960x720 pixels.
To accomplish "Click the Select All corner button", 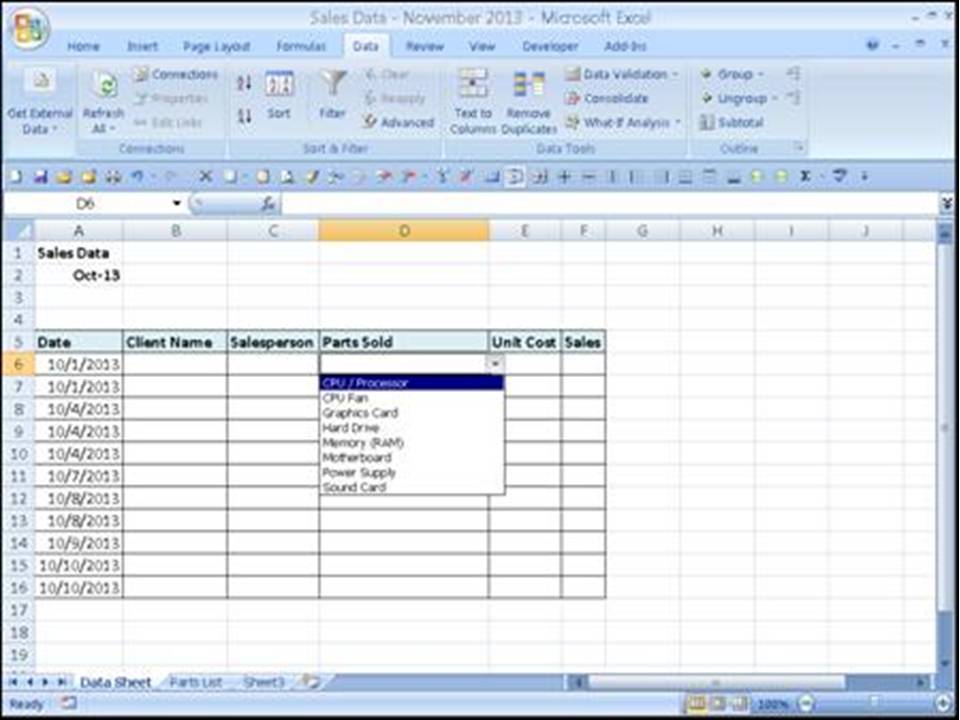I will (x=19, y=231).
